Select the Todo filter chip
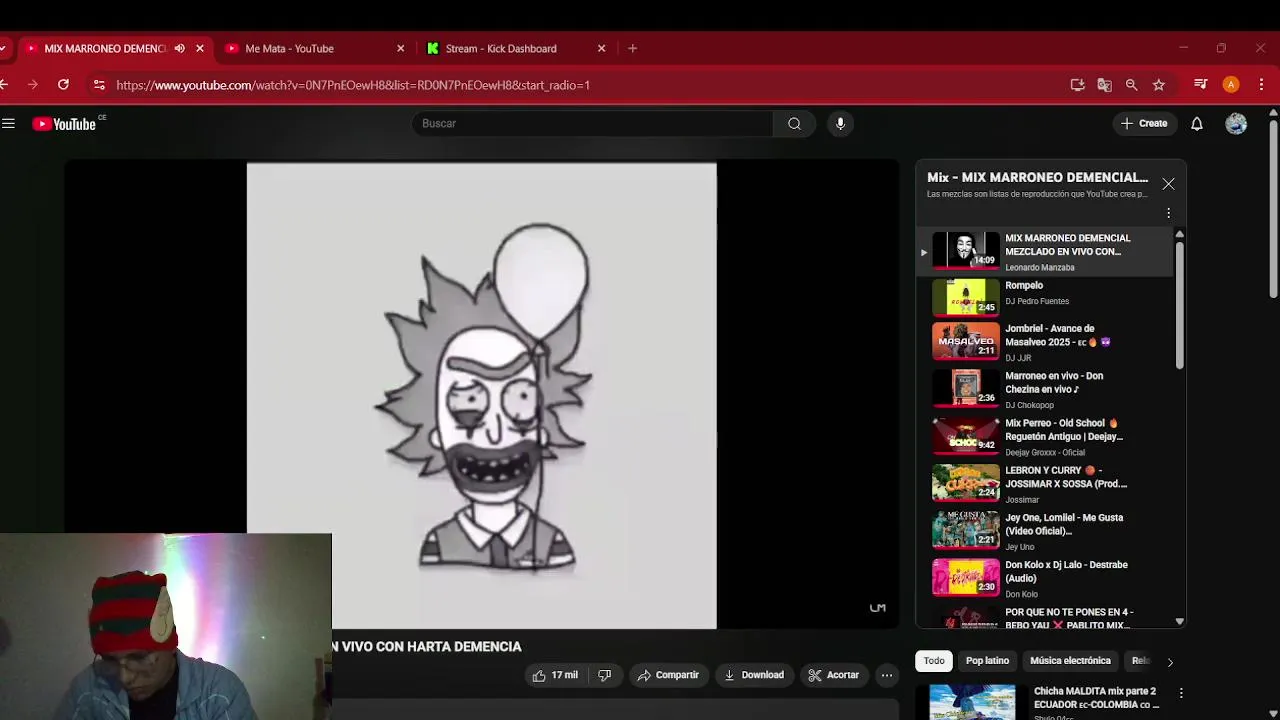Screen dimensions: 1280x720 pos(934,661)
